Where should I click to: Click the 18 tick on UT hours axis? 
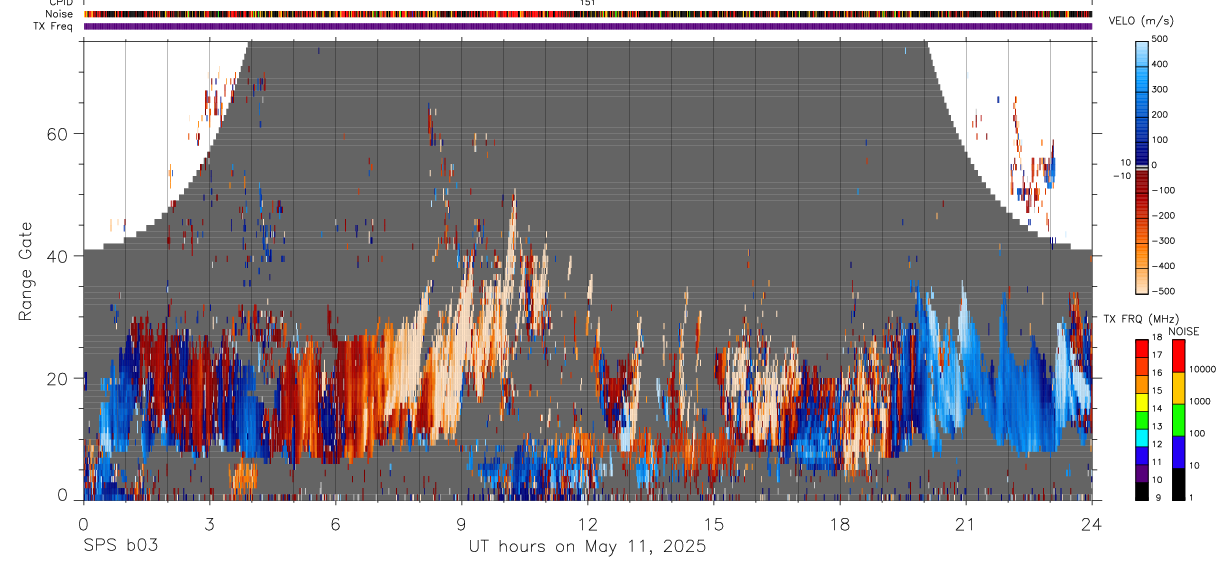point(840,522)
